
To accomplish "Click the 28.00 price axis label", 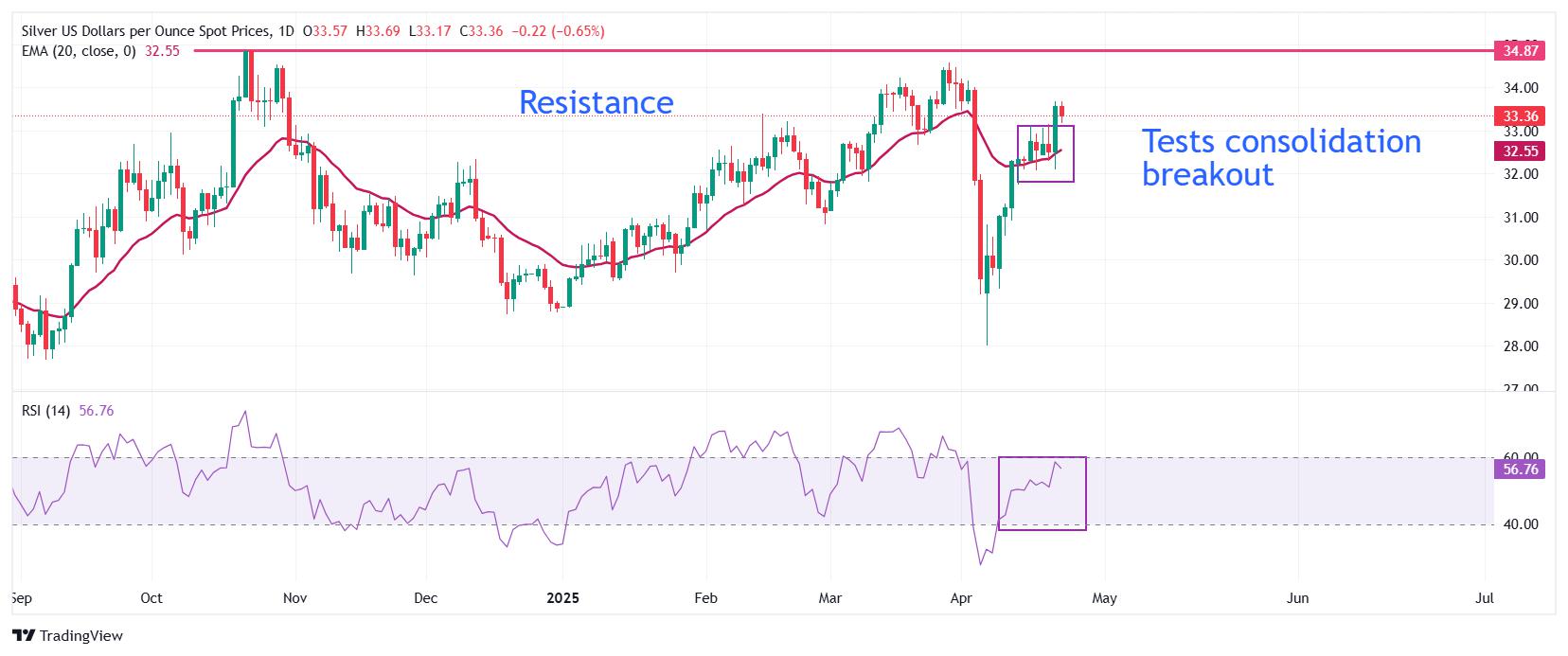I will [x=1519, y=346].
